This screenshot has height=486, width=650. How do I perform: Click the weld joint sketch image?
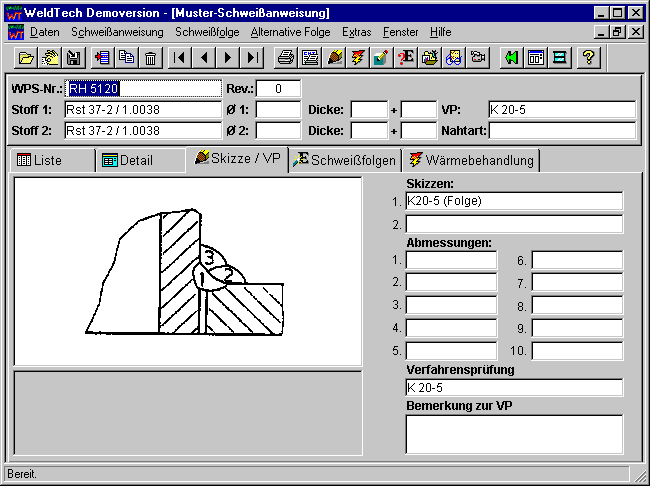pyautogui.click(x=187, y=271)
